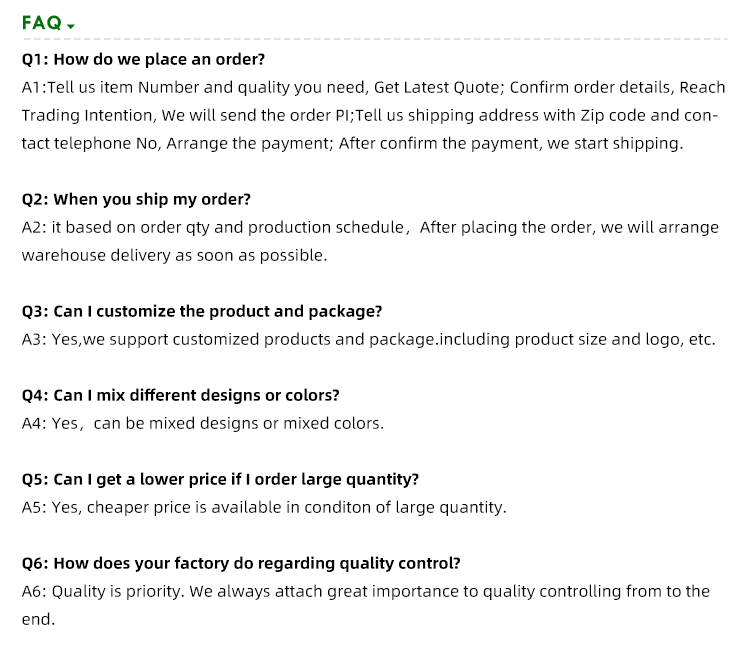Select Q4 mix different designs question

(181, 395)
